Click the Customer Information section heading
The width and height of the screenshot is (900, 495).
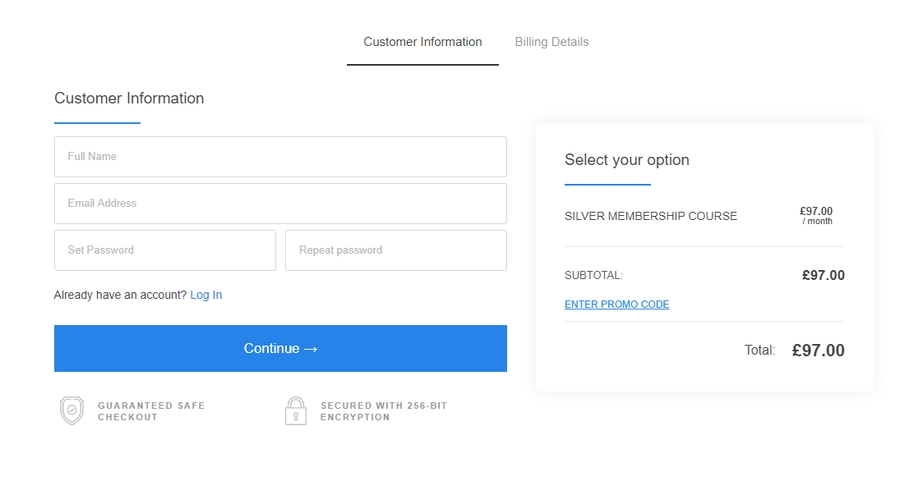[129, 98]
